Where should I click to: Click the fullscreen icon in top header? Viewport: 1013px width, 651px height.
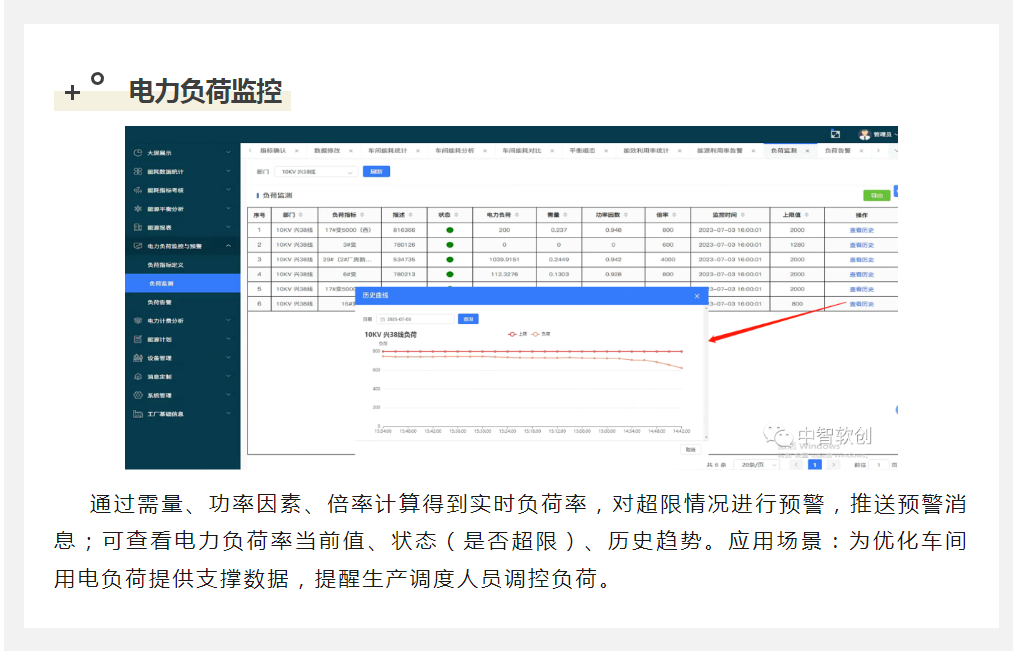coord(835,134)
